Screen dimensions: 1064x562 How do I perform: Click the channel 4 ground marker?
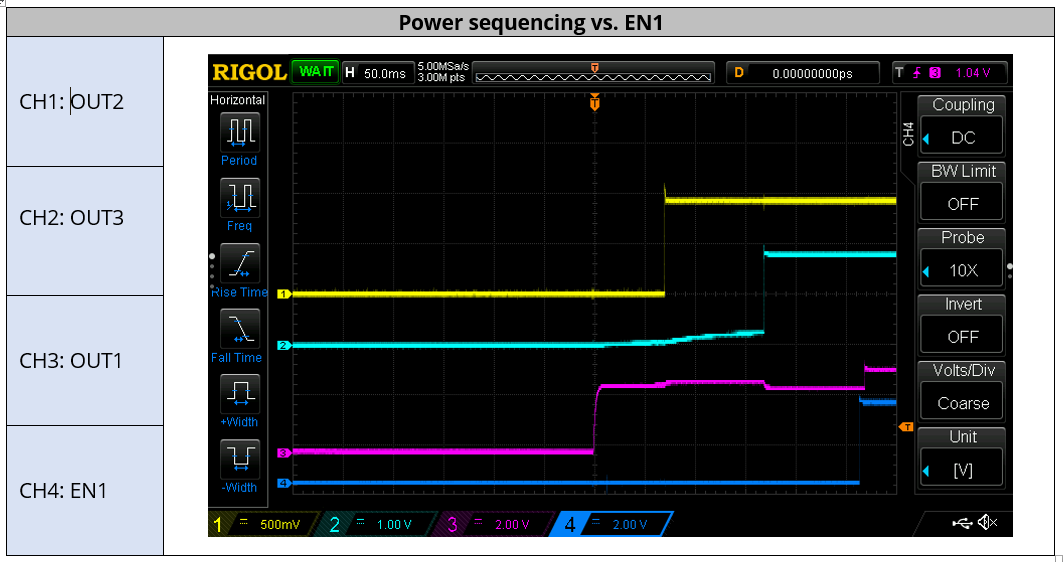284,483
